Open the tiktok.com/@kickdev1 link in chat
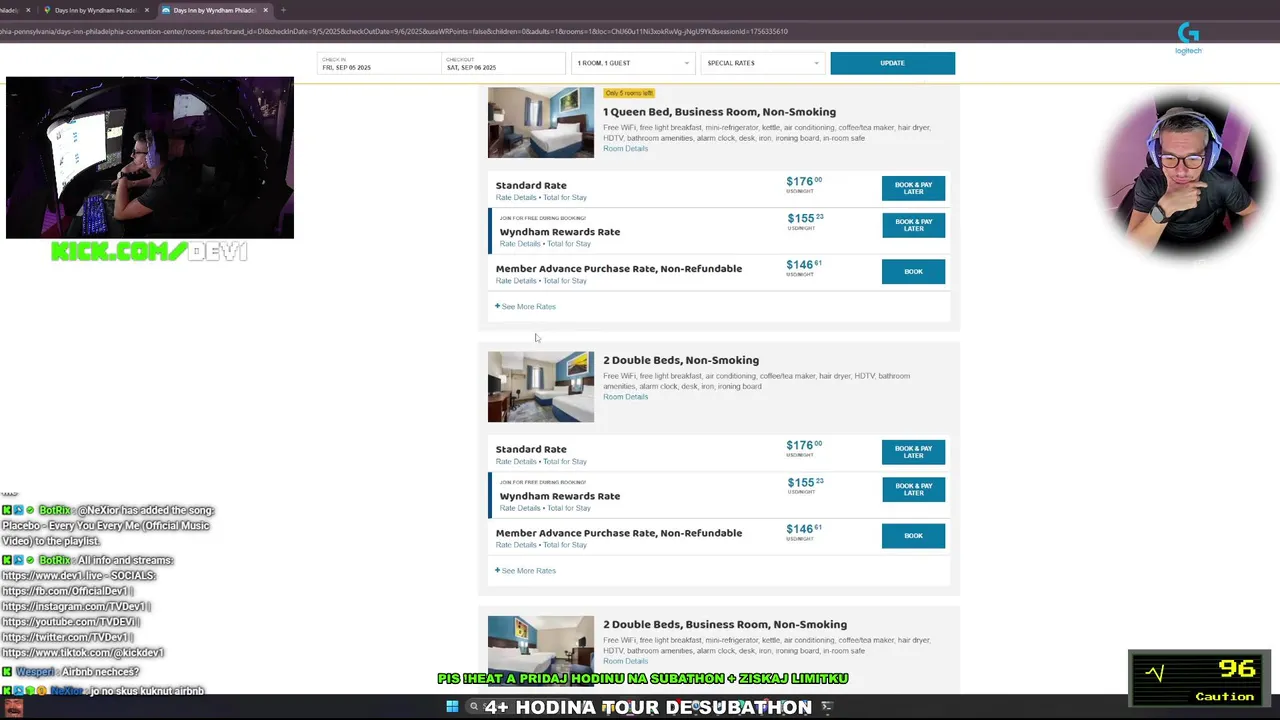The height and width of the screenshot is (720, 1280). pyautogui.click(x=83, y=652)
